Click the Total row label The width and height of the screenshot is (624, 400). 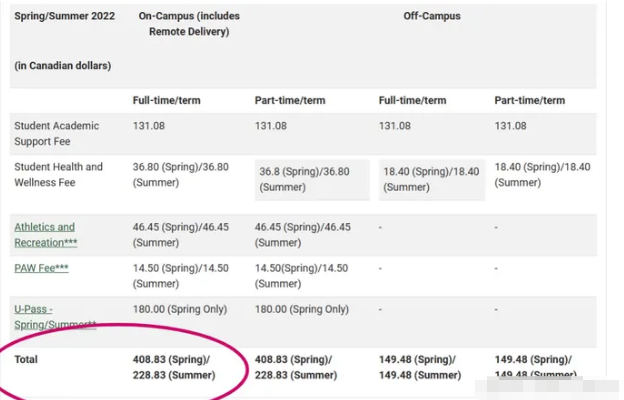point(26,359)
